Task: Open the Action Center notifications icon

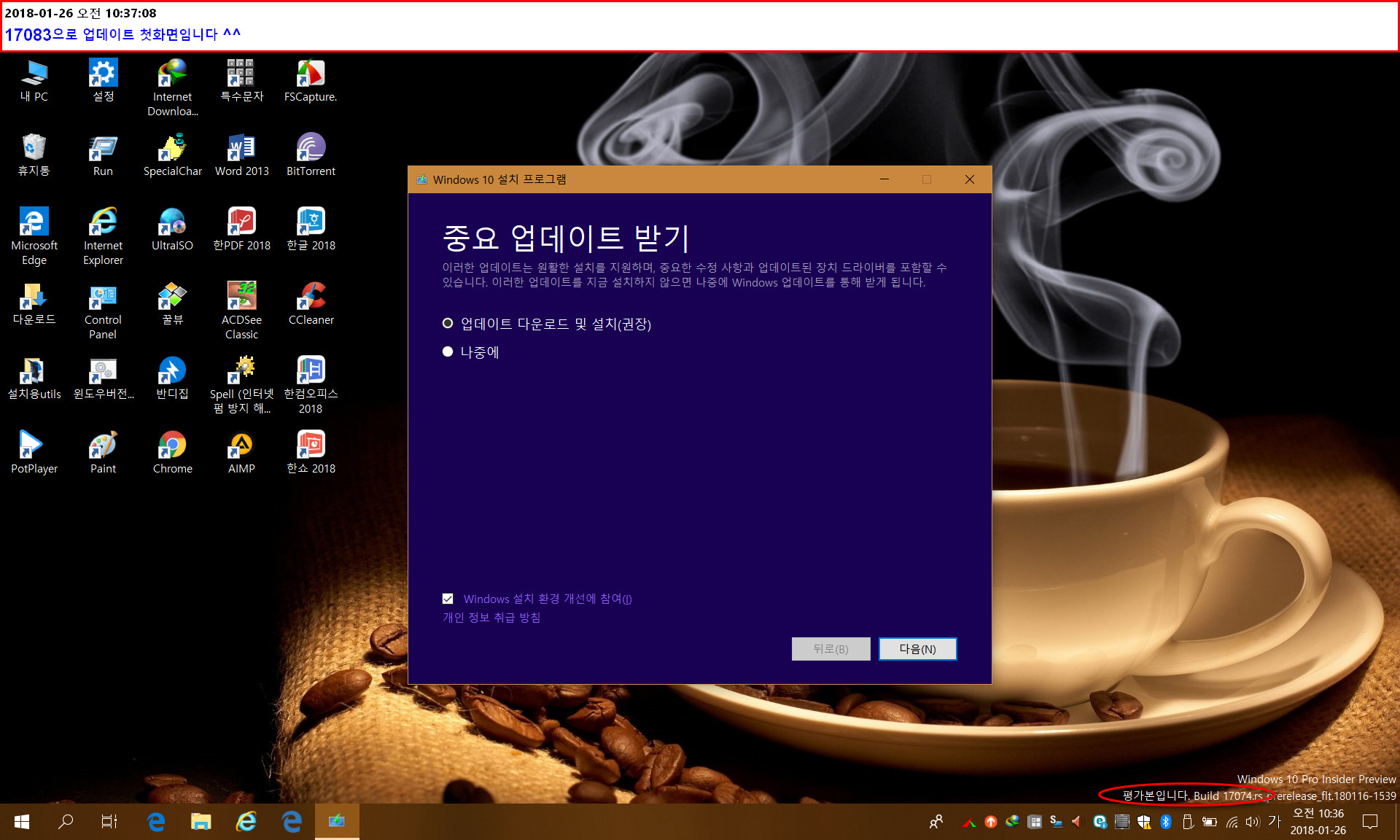Action: click(1370, 822)
